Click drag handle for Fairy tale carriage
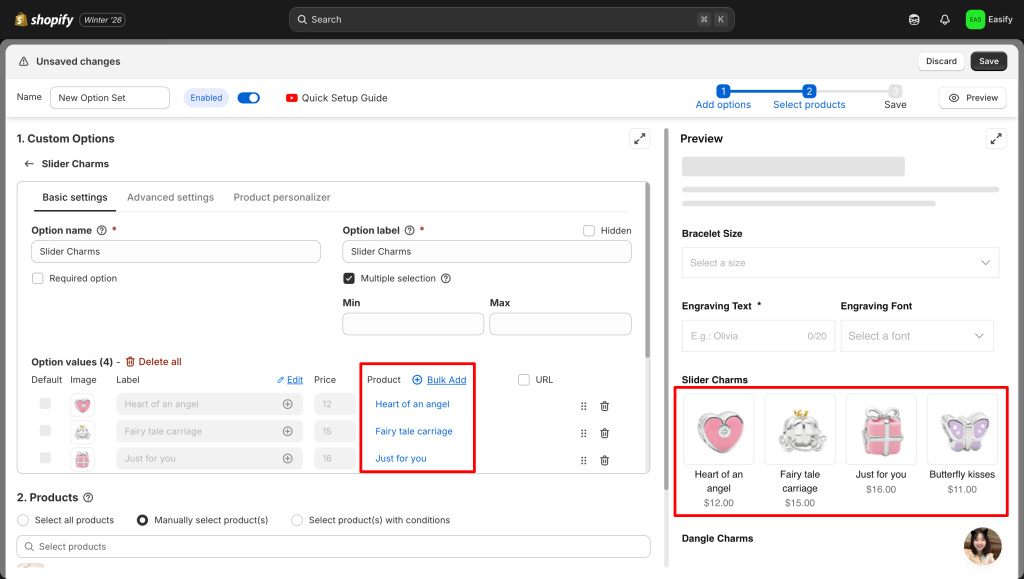Image resolution: width=1024 pixels, height=579 pixels. click(x=584, y=433)
